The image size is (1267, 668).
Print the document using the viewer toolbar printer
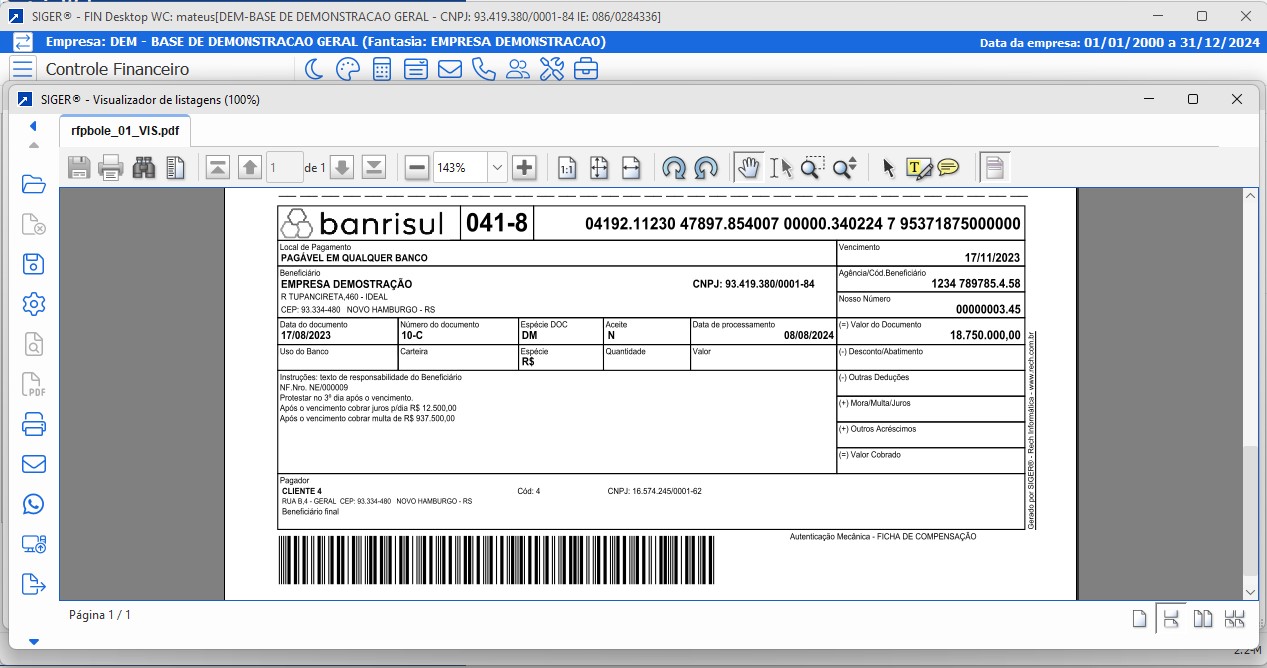pyautogui.click(x=111, y=168)
